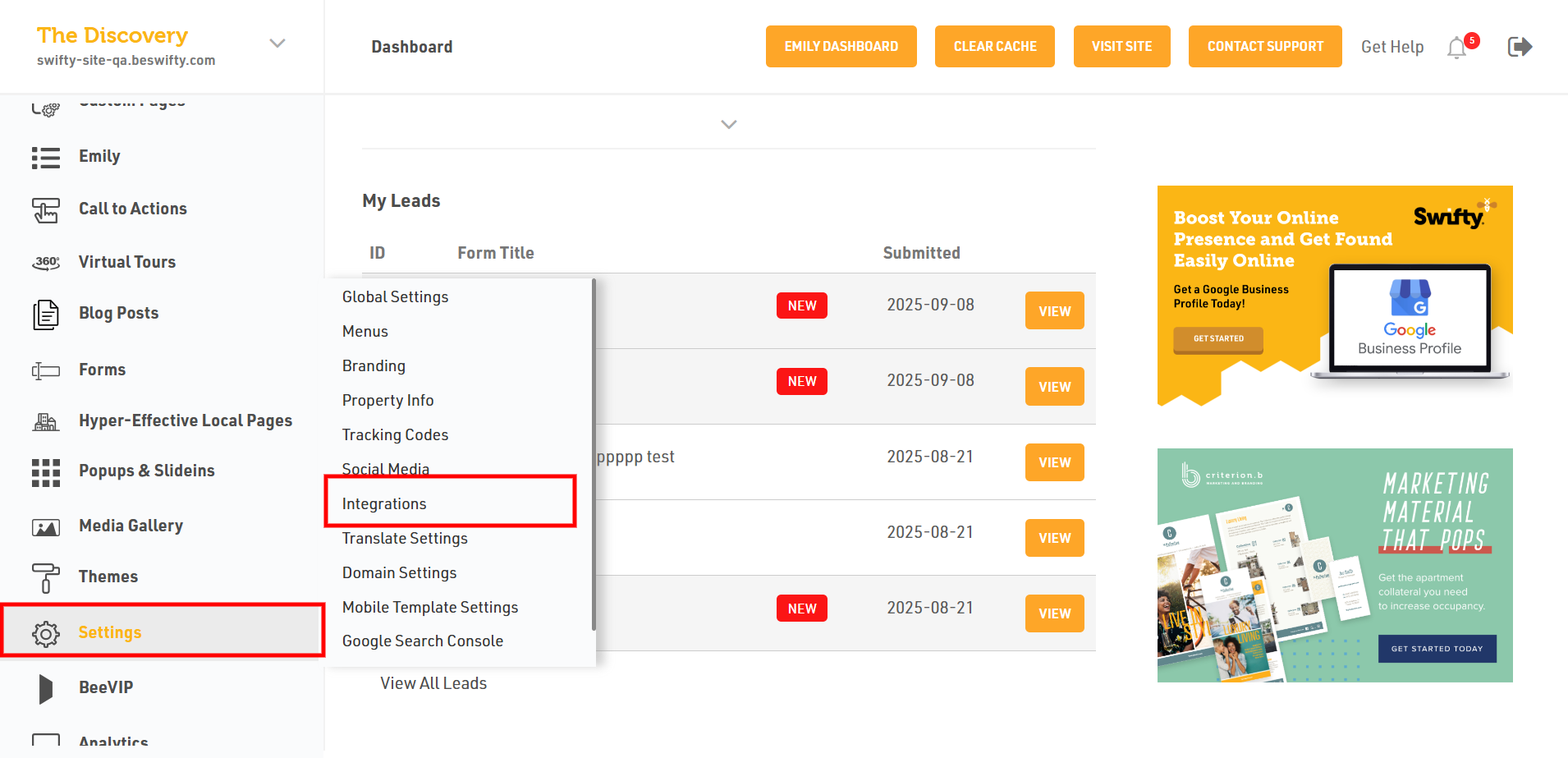Open Tracking Codes in the submenu

click(x=395, y=434)
